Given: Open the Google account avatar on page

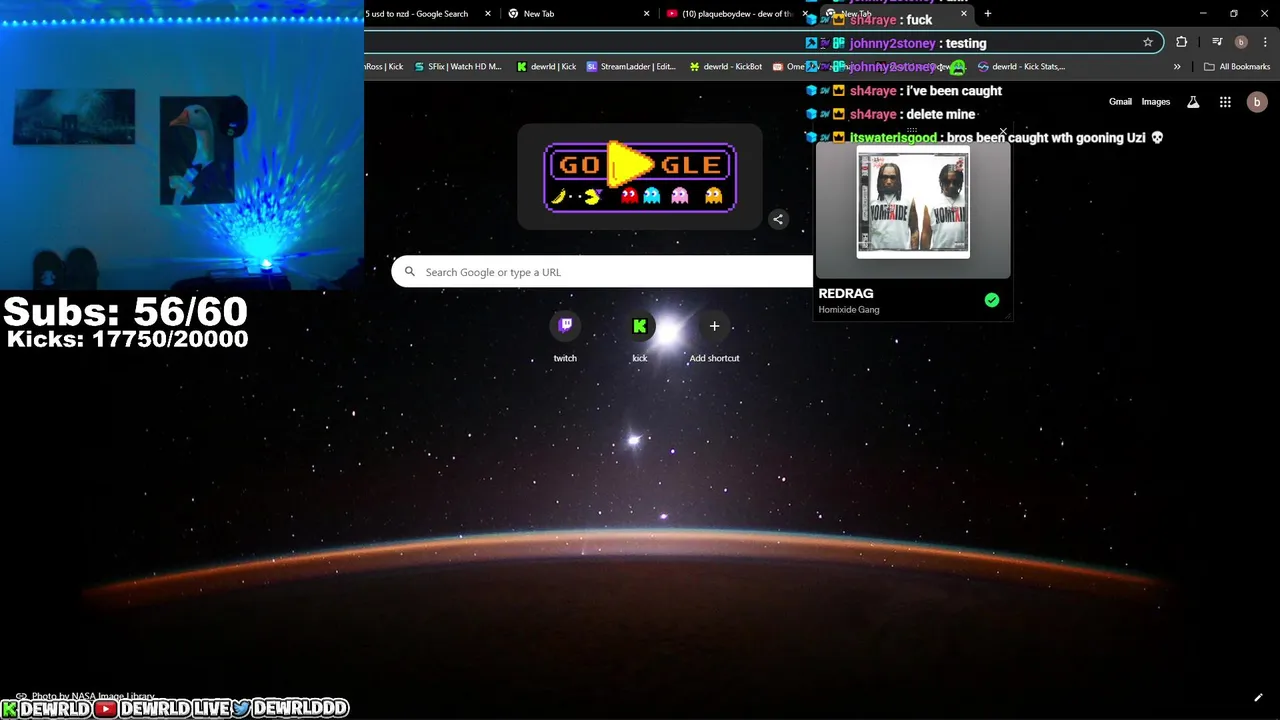Looking at the screenshot, I should [x=1257, y=102].
